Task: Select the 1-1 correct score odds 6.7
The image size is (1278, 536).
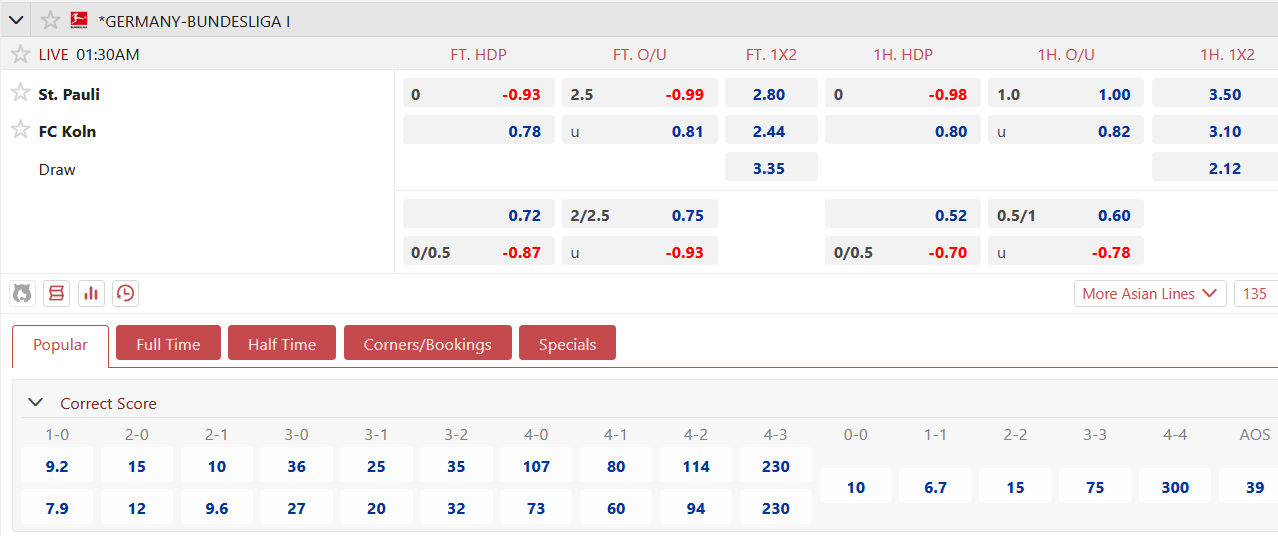Action: pyautogui.click(x=936, y=487)
